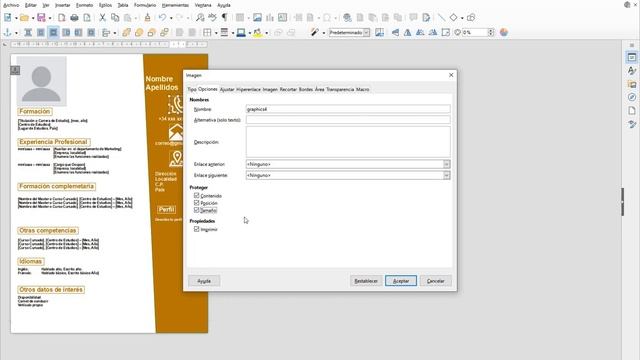Click the image filter magic wand icon
This screenshot has width=640, height=360.
[x=314, y=32]
